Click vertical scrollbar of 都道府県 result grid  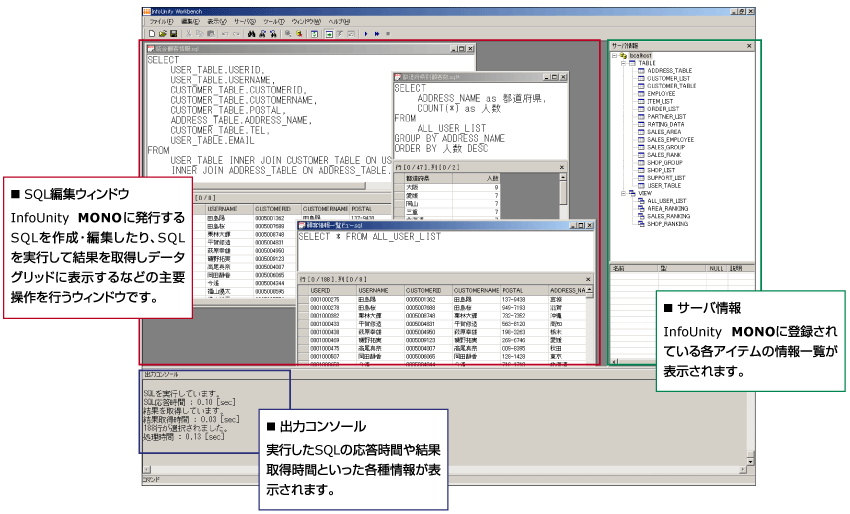point(563,195)
